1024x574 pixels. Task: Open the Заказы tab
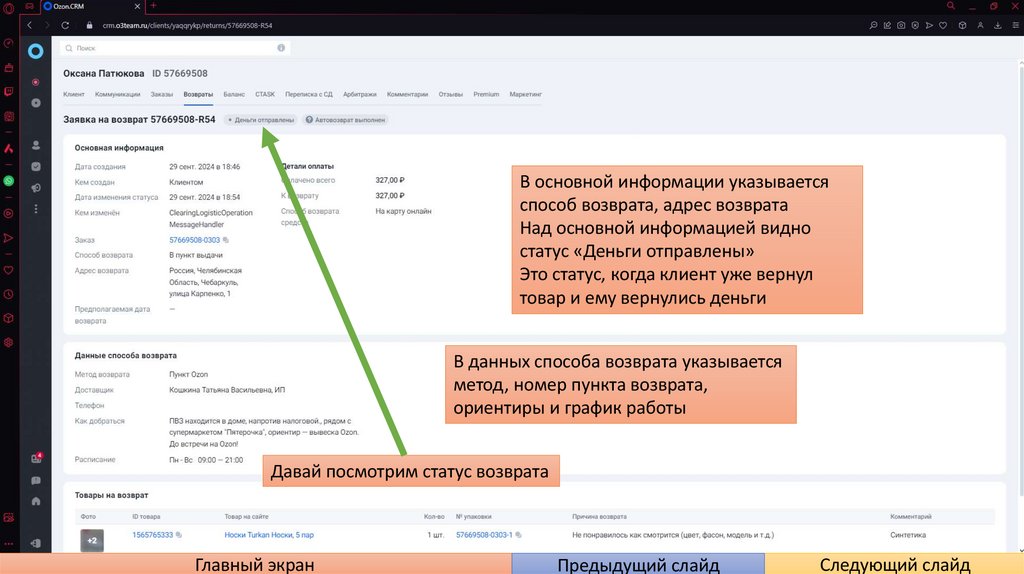coord(162,94)
